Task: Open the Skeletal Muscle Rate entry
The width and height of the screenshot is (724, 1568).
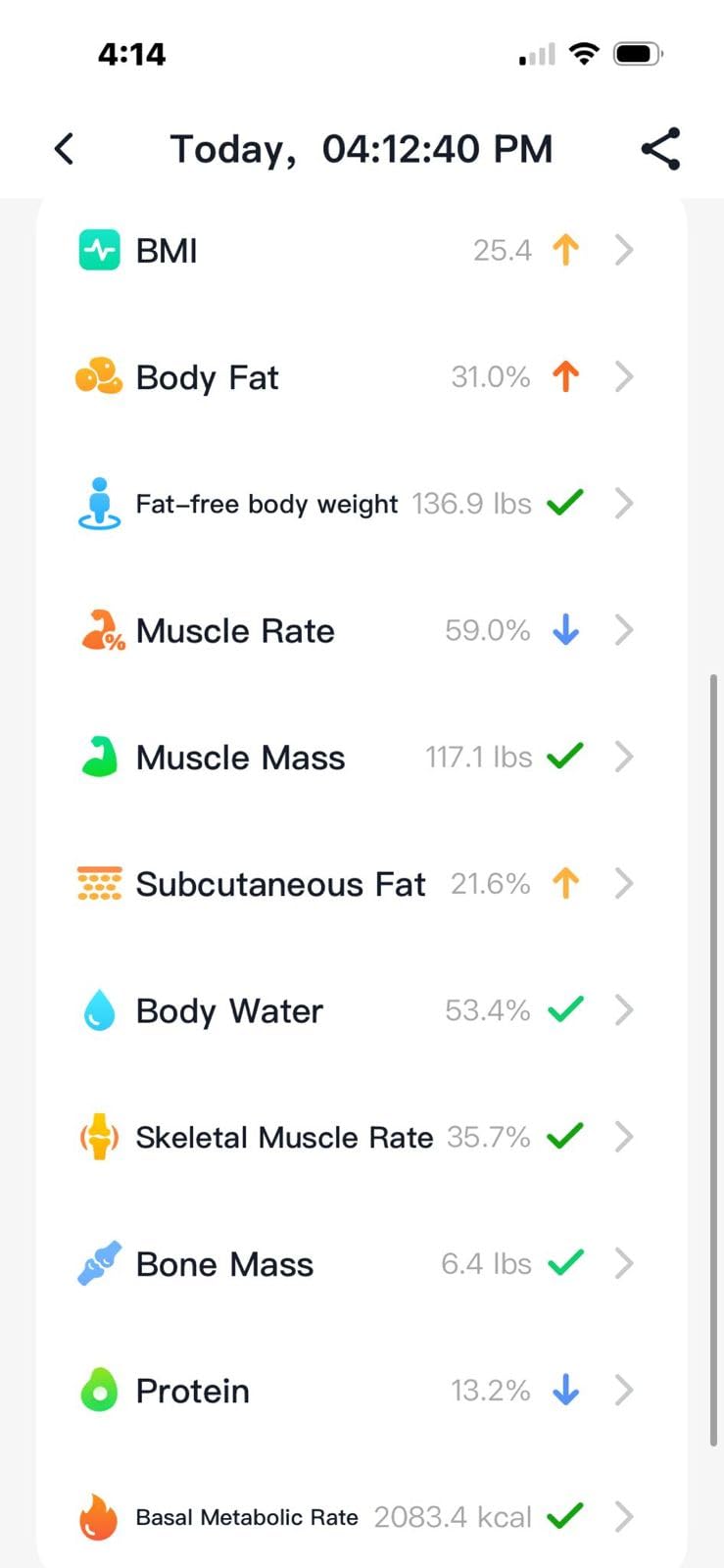Action: click(x=284, y=1138)
